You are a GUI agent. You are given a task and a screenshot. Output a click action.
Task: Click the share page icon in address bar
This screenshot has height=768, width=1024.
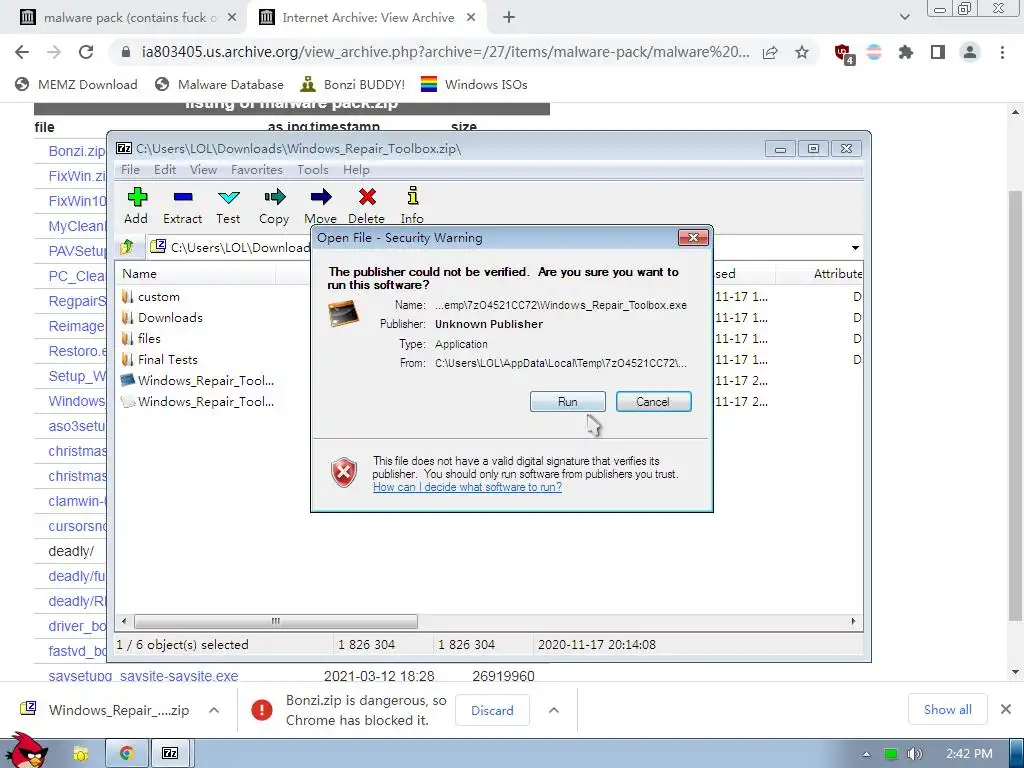pyautogui.click(x=770, y=52)
